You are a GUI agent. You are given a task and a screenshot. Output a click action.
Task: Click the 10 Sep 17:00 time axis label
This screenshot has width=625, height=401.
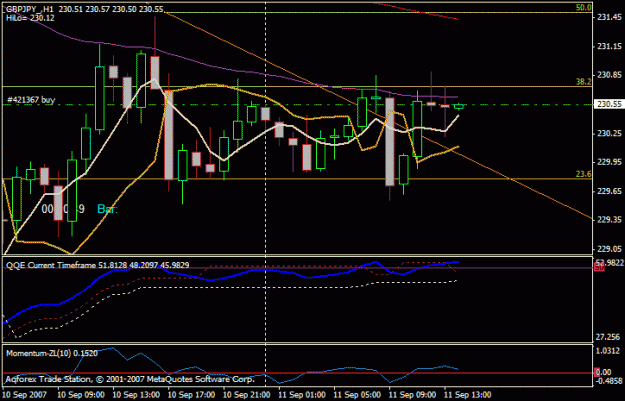[191, 395]
